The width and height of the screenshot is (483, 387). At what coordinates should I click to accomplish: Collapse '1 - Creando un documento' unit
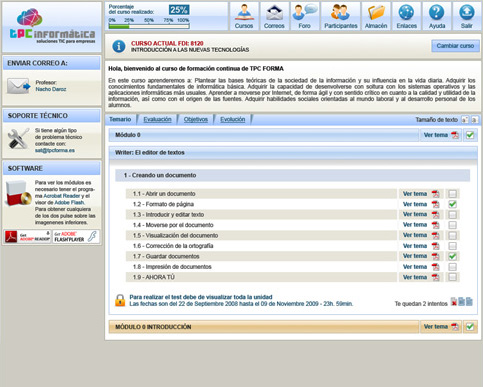(293, 175)
